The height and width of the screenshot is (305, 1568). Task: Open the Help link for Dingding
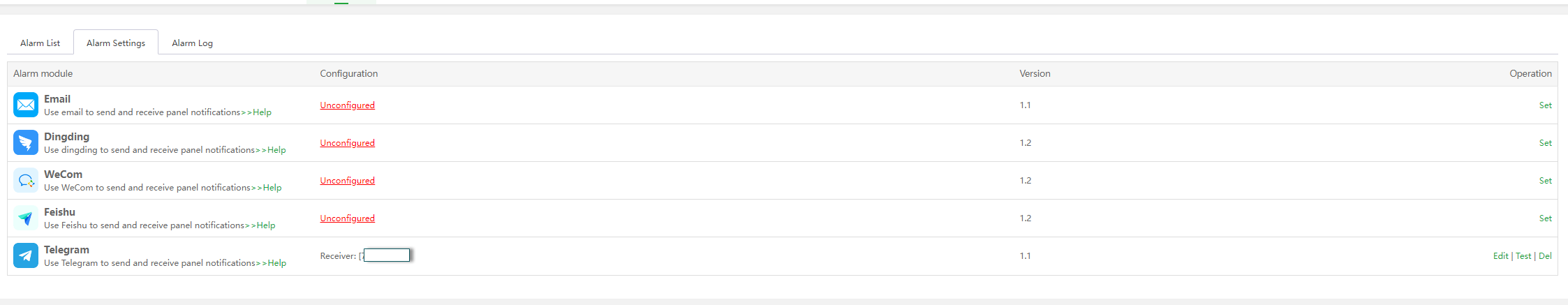[276, 150]
